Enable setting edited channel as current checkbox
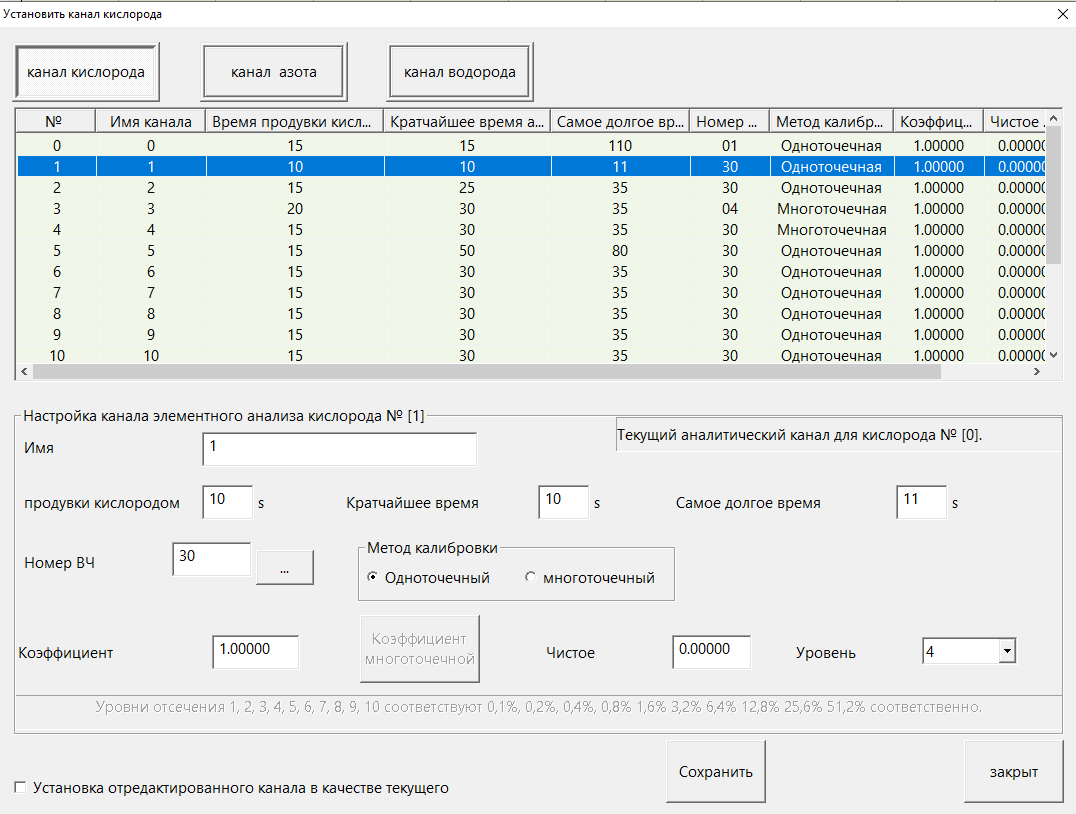This screenshot has width=1076, height=814. click(x=21, y=788)
